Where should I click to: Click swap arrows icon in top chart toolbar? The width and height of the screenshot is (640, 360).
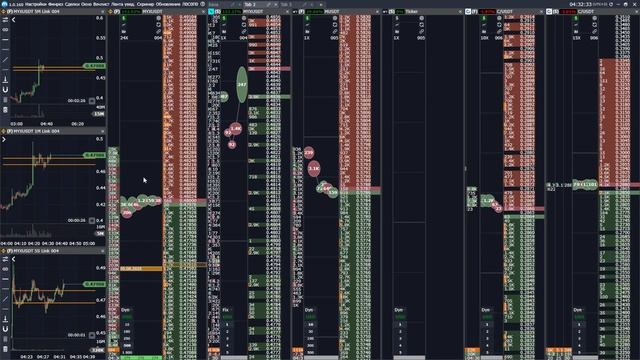tap(5, 20)
